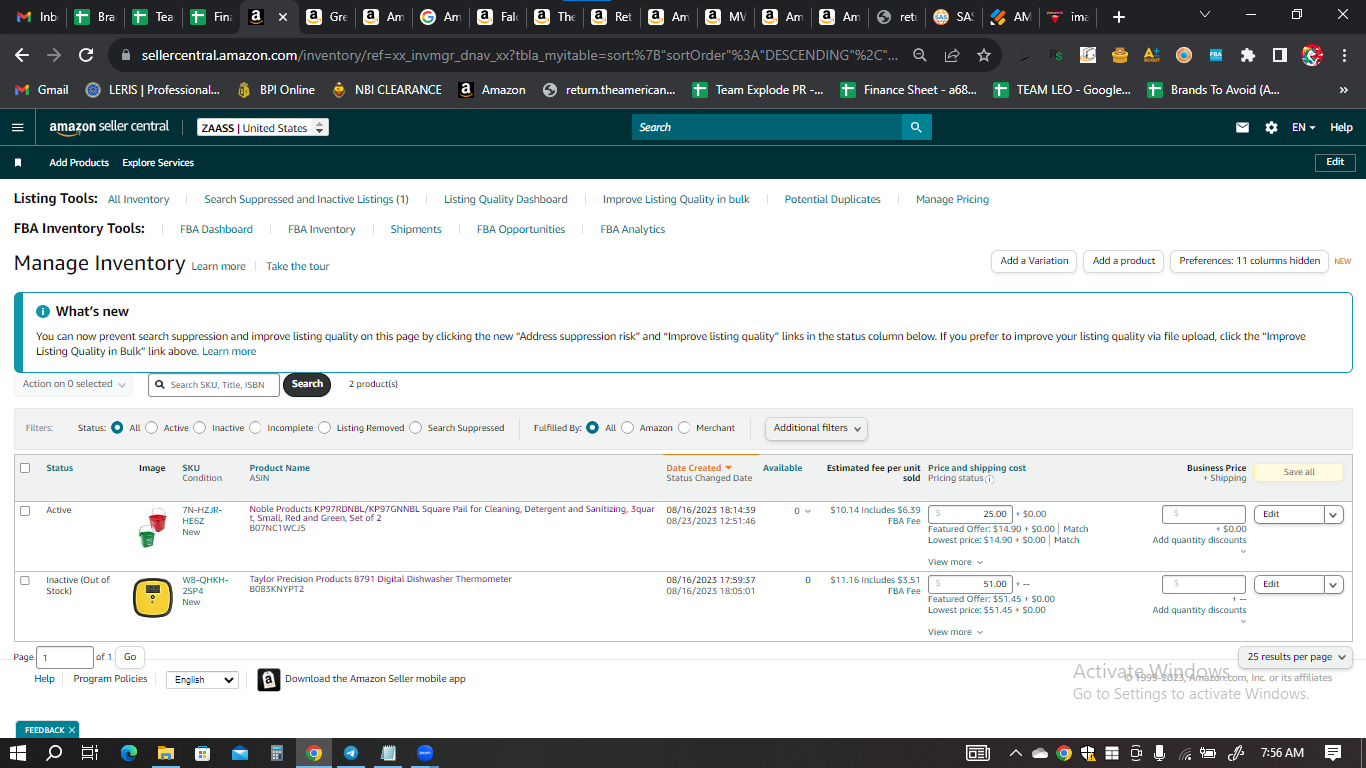Image resolution: width=1366 pixels, height=768 pixels.
Task: Click the share page icon in the address bar
Action: (x=952, y=55)
